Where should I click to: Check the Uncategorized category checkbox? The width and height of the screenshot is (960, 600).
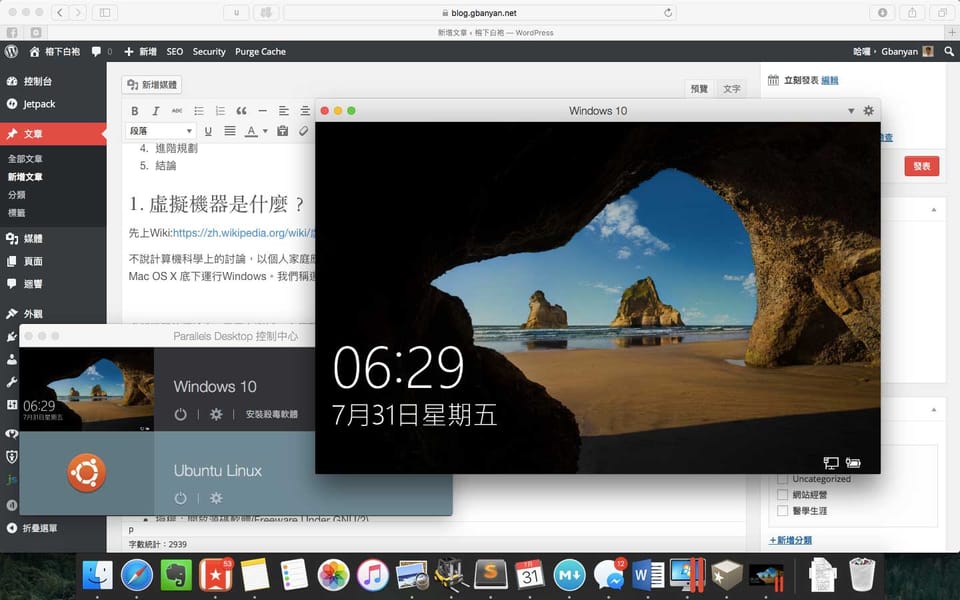tap(782, 479)
